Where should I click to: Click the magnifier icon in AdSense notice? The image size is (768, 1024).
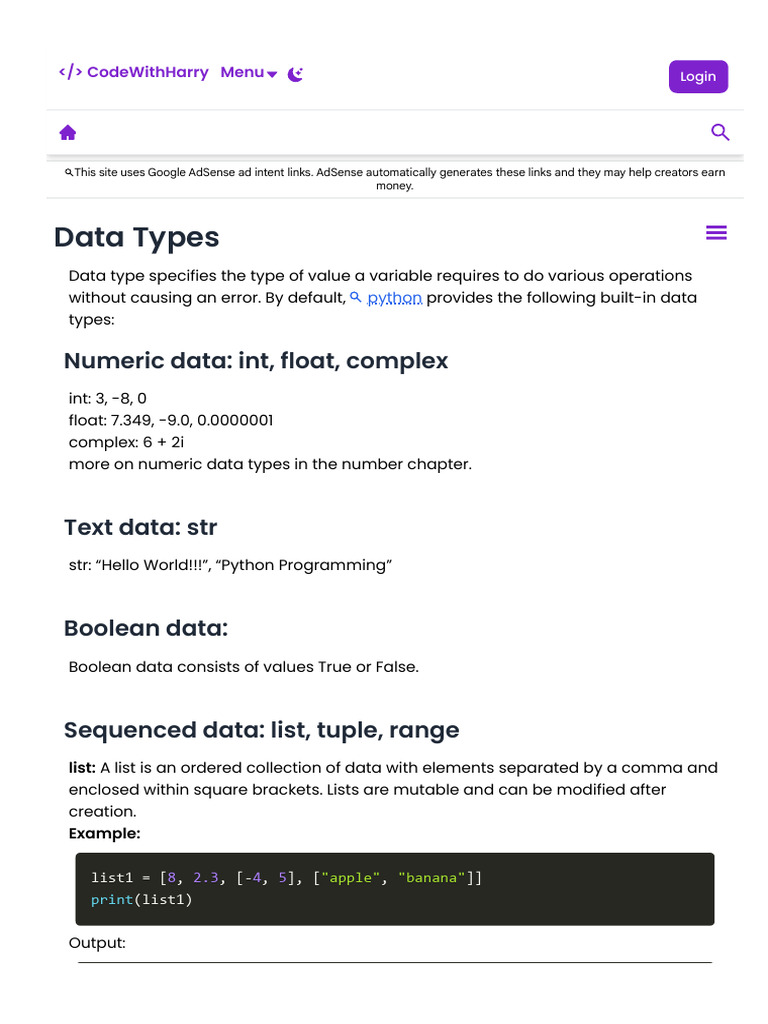(69, 172)
